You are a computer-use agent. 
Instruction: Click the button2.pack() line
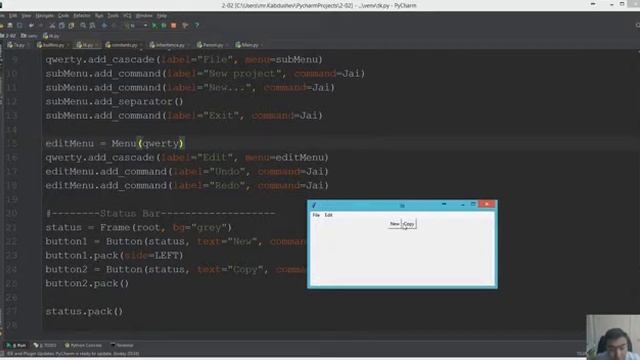87,284
